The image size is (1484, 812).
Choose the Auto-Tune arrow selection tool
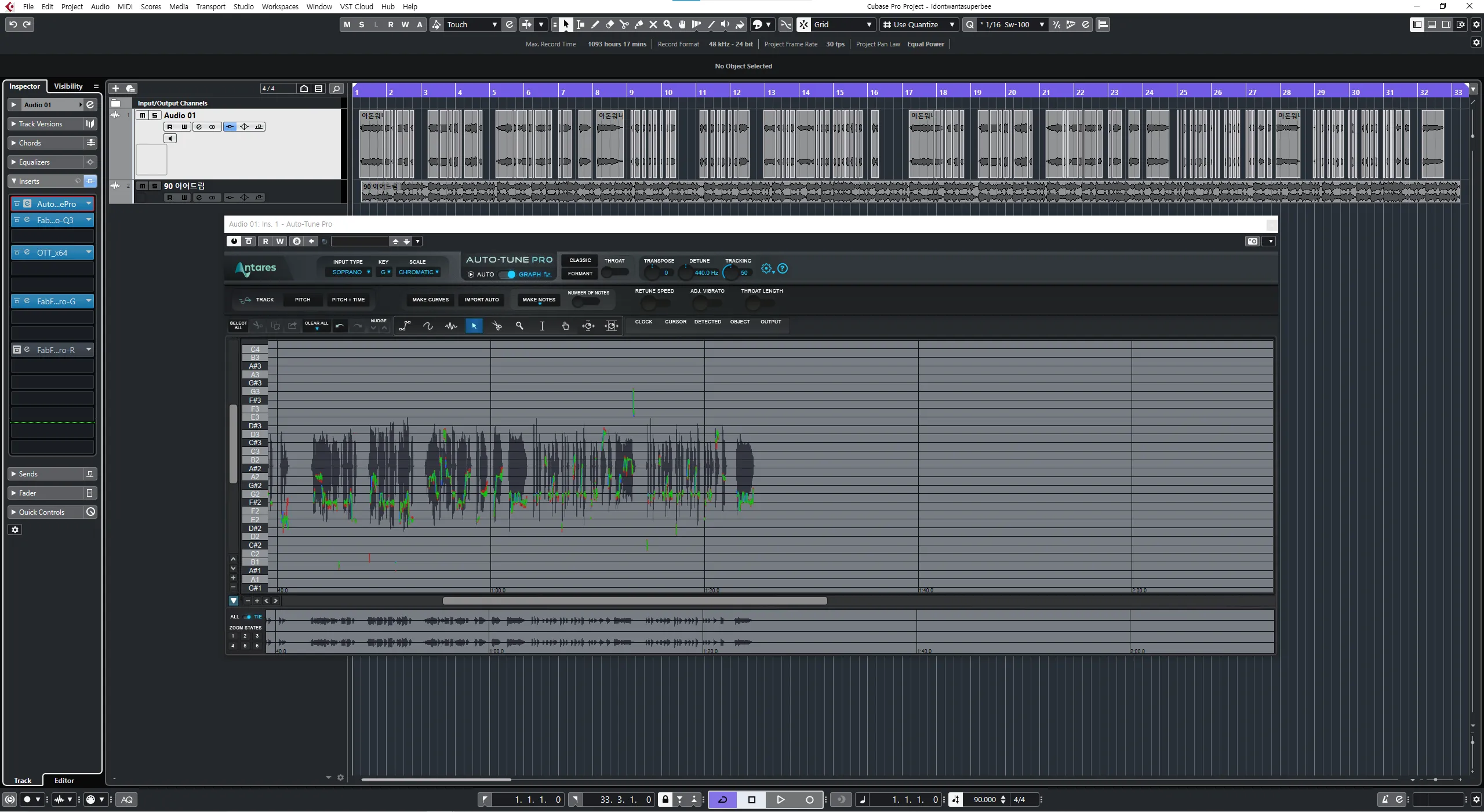point(474,326)
